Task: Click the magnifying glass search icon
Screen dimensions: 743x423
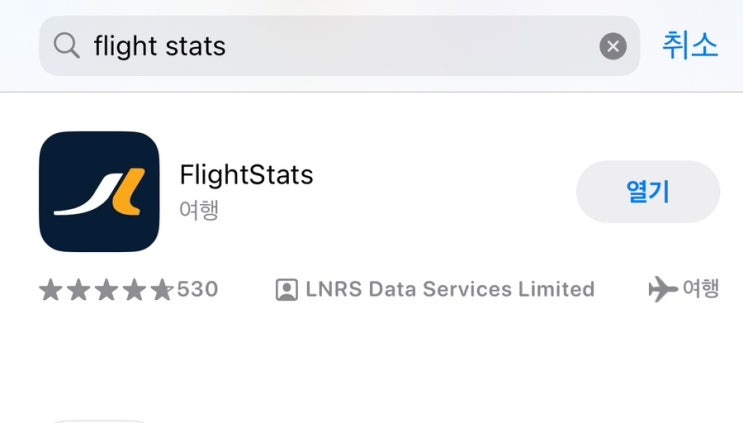Action: [x=67, y=46]
